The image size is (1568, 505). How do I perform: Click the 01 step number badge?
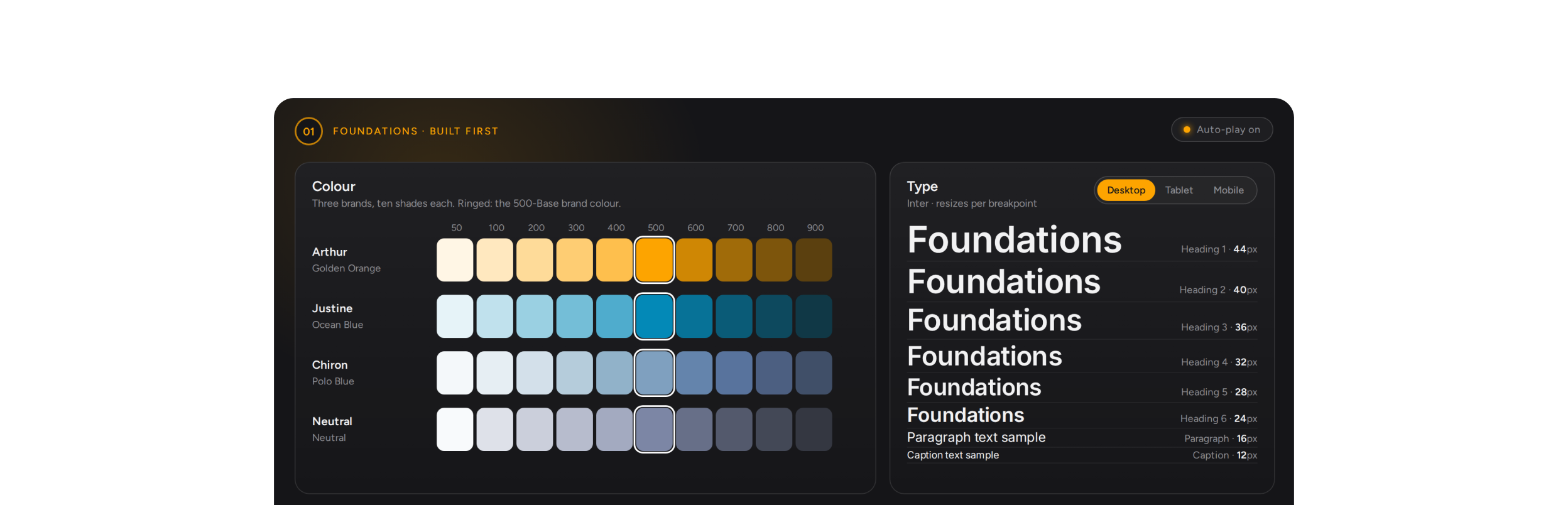[308, 131]
